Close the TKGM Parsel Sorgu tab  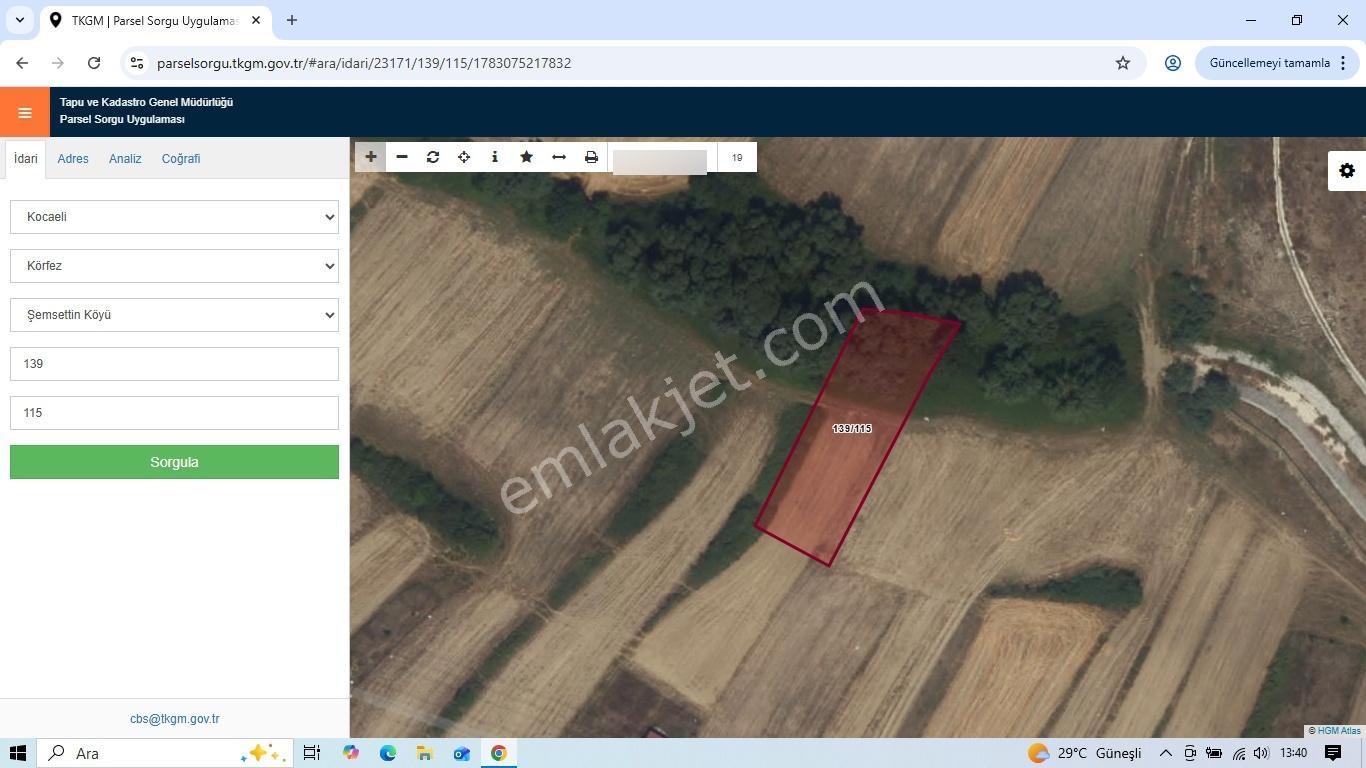[x=256, y=20]
